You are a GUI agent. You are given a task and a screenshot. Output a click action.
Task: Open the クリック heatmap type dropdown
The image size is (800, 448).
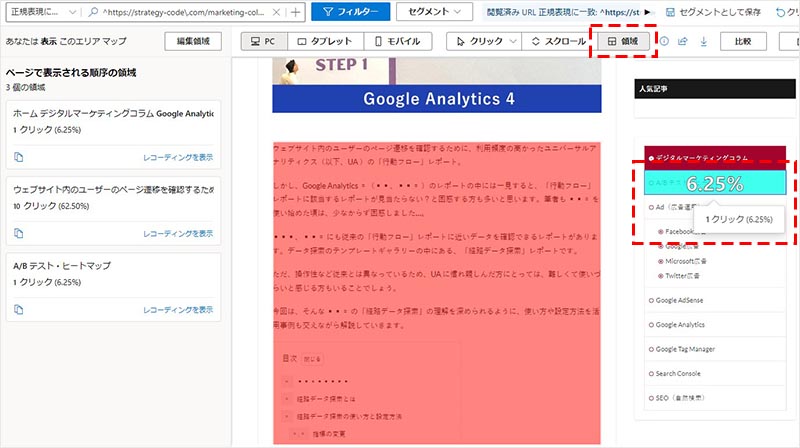483,42
